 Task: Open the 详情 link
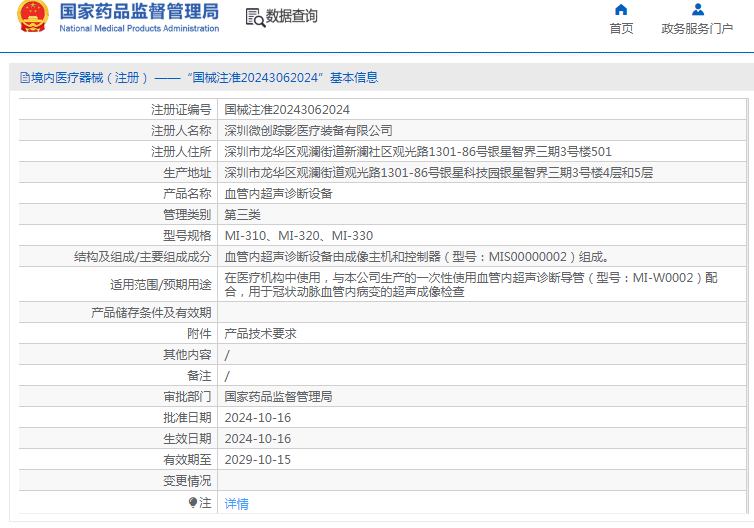click(x=237, y=503)
